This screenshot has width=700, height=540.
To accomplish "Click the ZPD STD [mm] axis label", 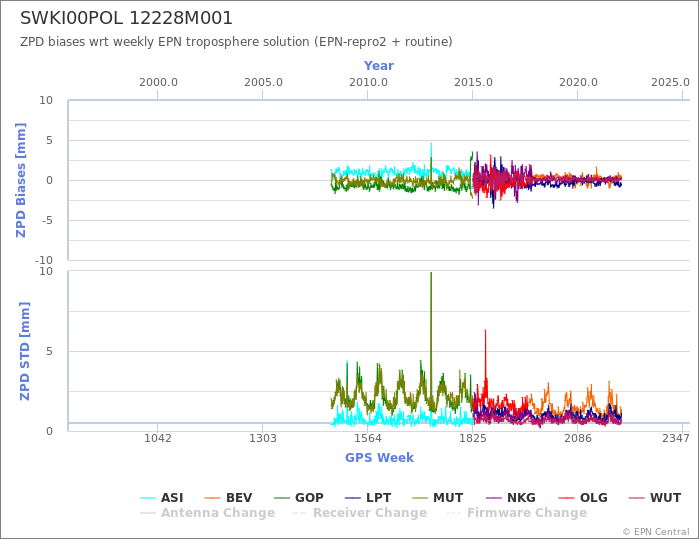I will (24, 351).
